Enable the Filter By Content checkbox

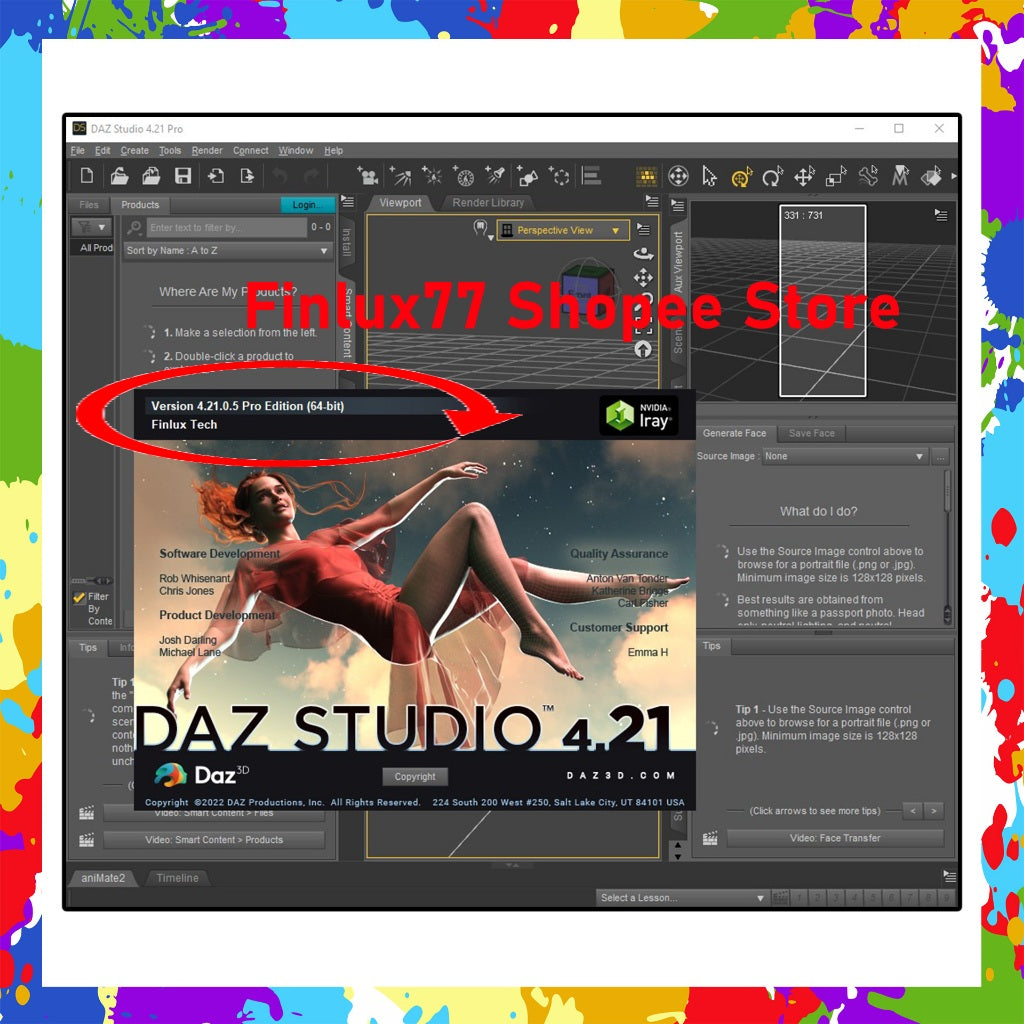tap(78, 597)
